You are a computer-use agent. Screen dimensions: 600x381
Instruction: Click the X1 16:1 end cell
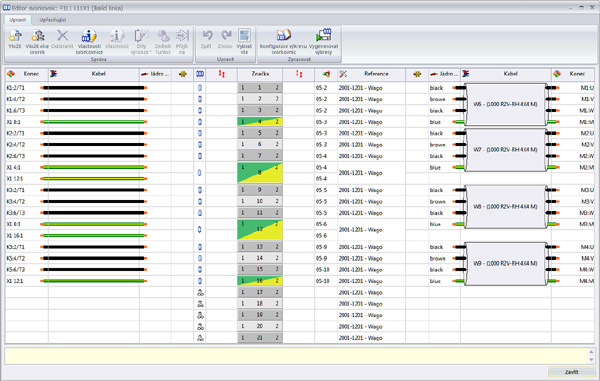(x=26, y=236)
